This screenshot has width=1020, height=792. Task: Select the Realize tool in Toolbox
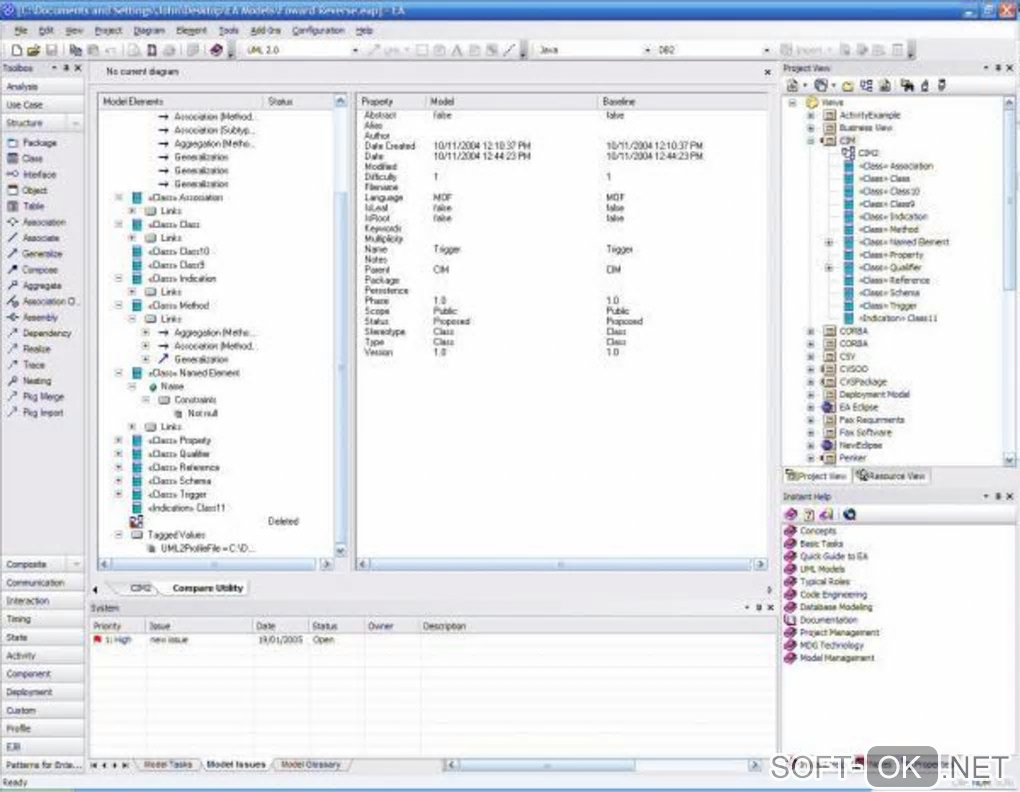coord(36,349)
